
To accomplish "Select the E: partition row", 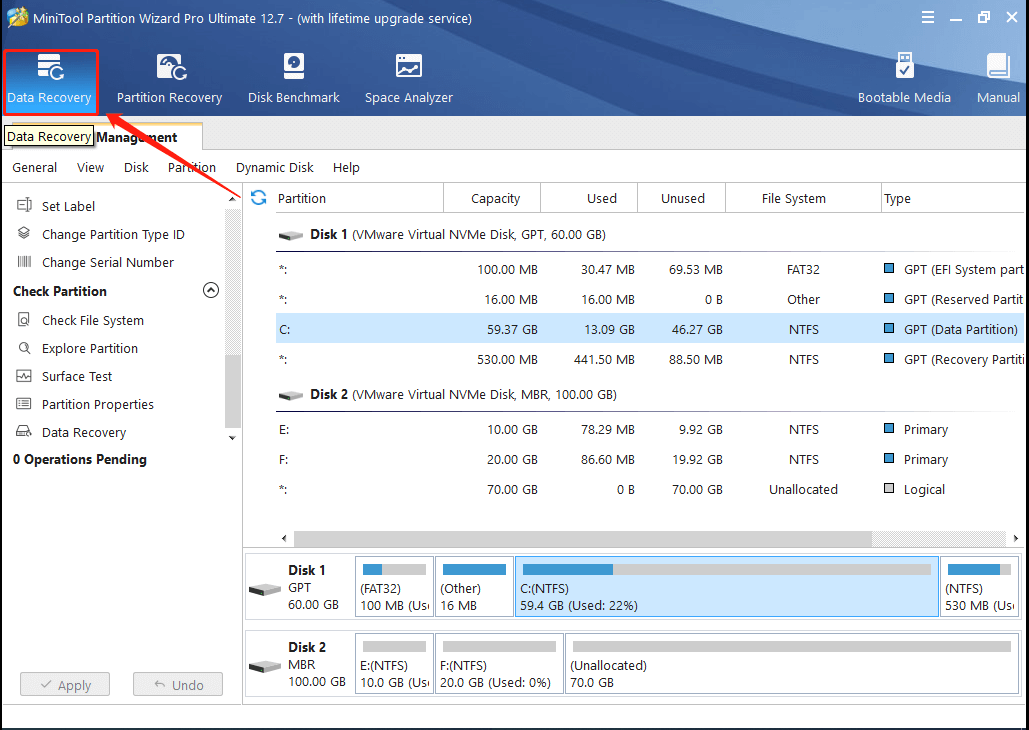I will (650, 429).
